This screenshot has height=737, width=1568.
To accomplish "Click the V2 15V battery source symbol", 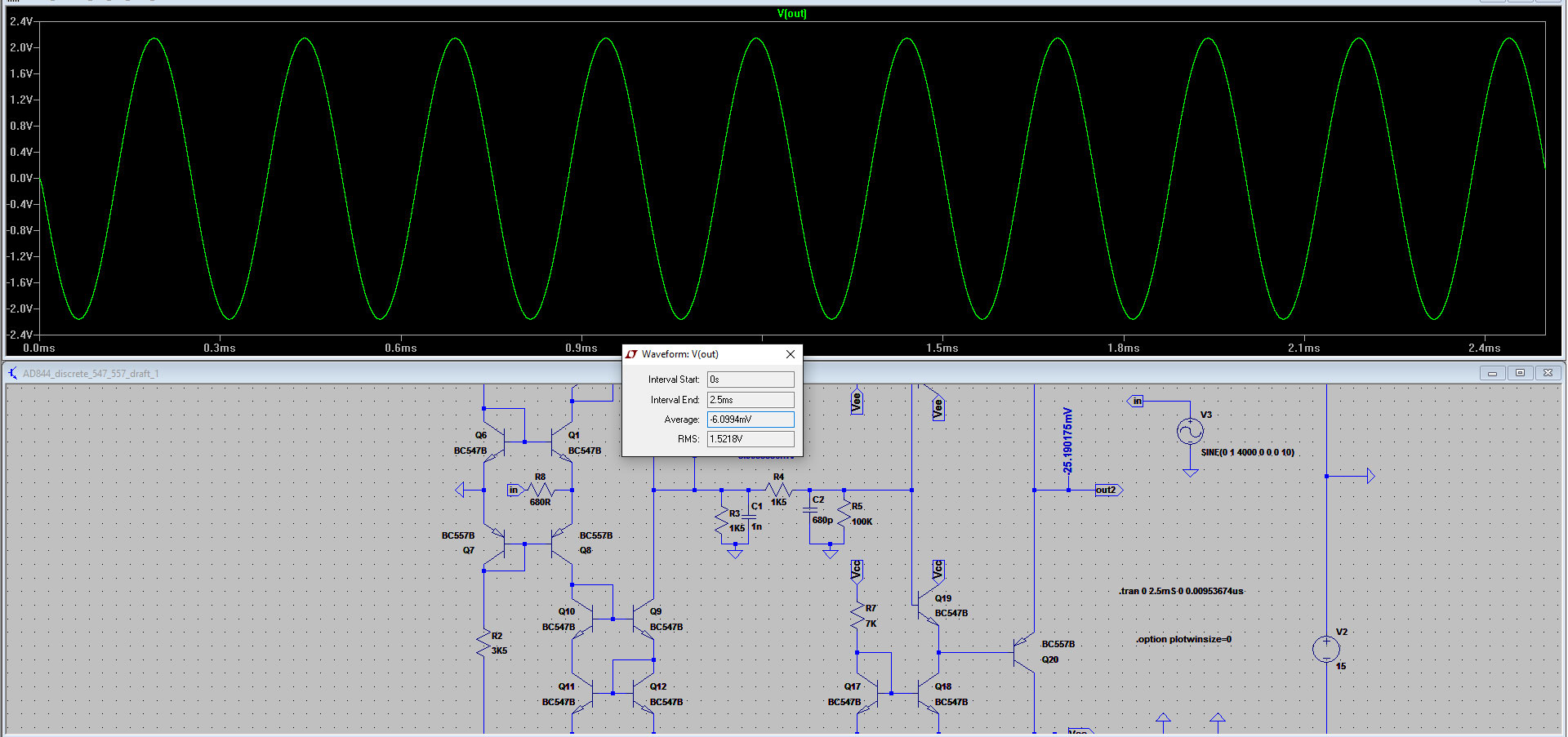I will pyautogui.click(x=1326, y=650).
